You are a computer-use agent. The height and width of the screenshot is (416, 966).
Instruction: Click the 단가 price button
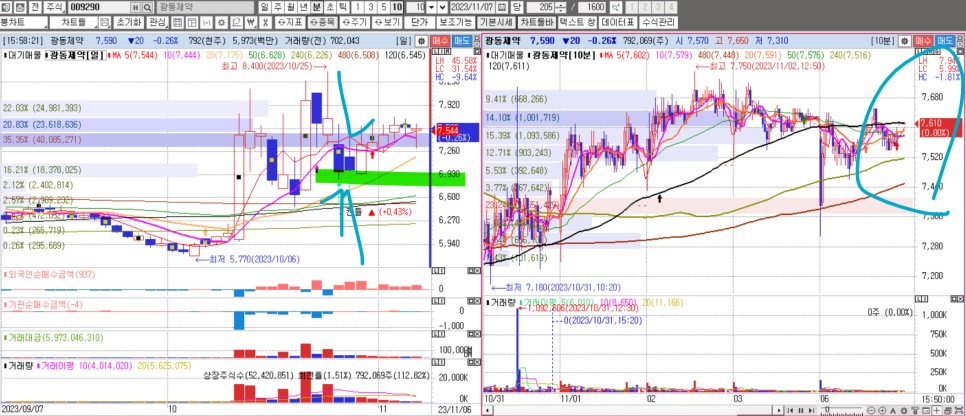tap(419, 22)
